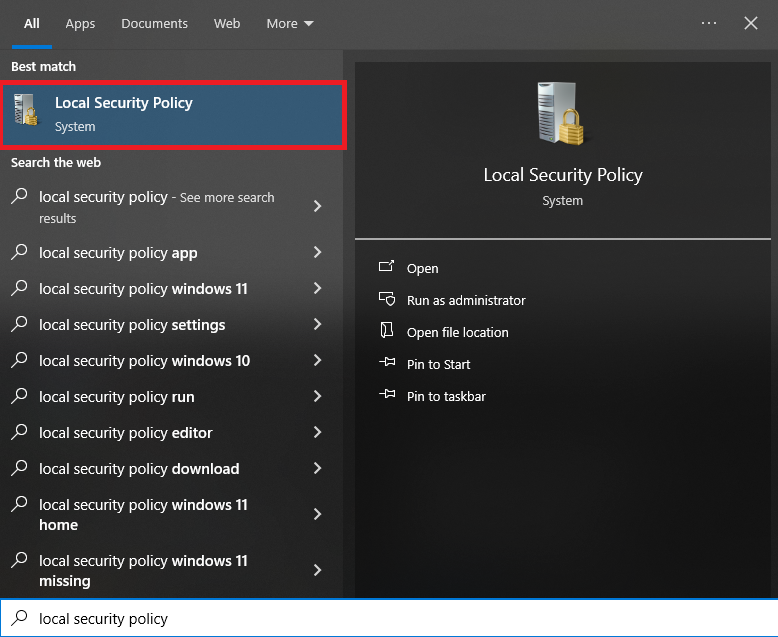Click the Pin to Start pin icon

(387, 362)
